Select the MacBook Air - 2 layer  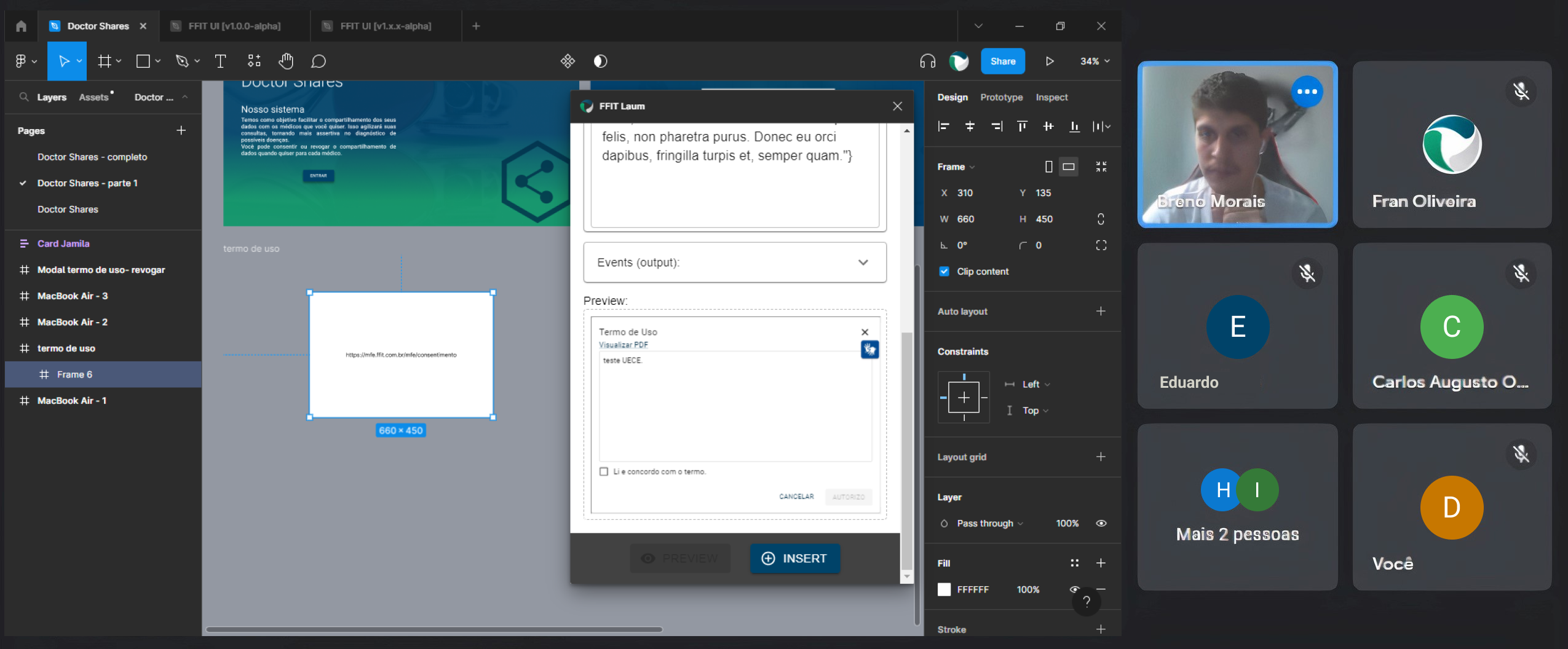tap(72, 322)
